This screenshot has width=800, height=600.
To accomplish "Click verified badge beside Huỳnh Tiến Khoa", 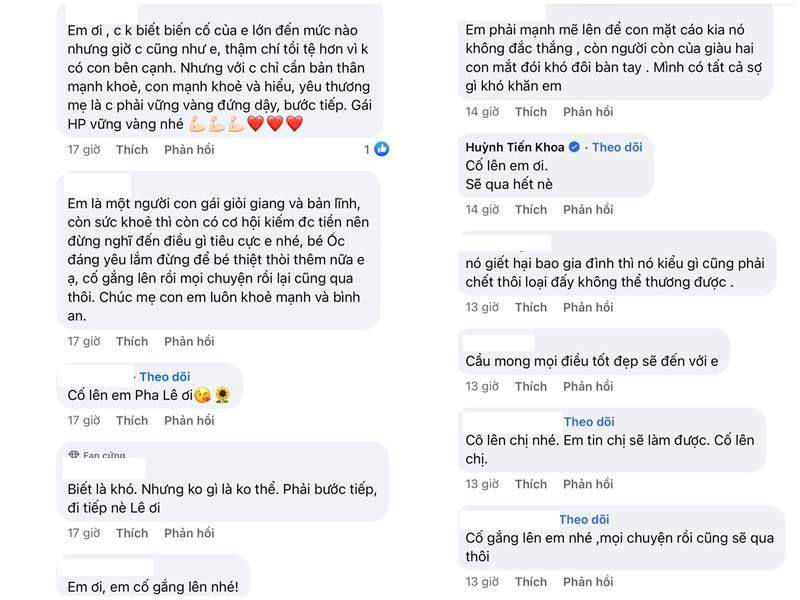I will click(575, 147).
